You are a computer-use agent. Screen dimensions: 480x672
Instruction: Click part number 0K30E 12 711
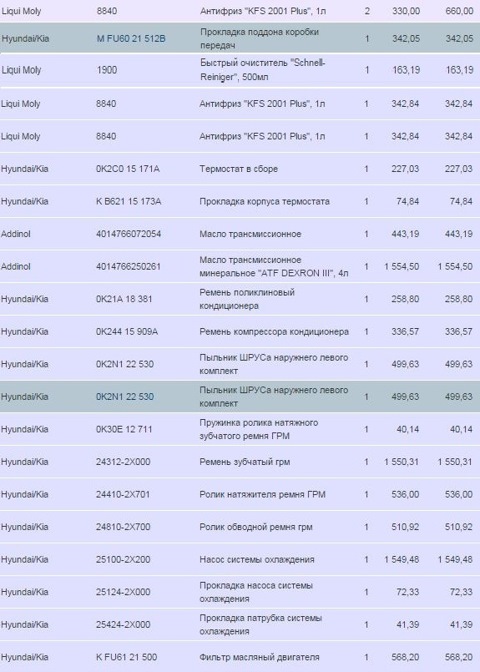click(x=124, y=429)
